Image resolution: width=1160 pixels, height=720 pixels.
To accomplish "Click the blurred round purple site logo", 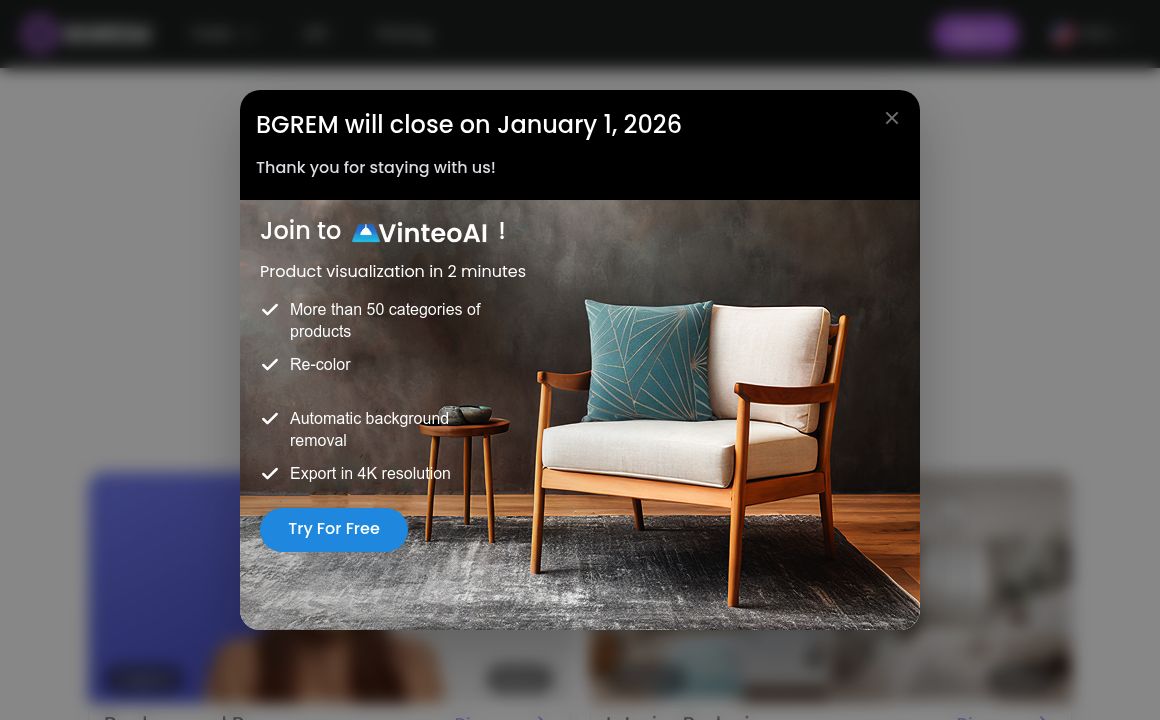I will point(38,33).
